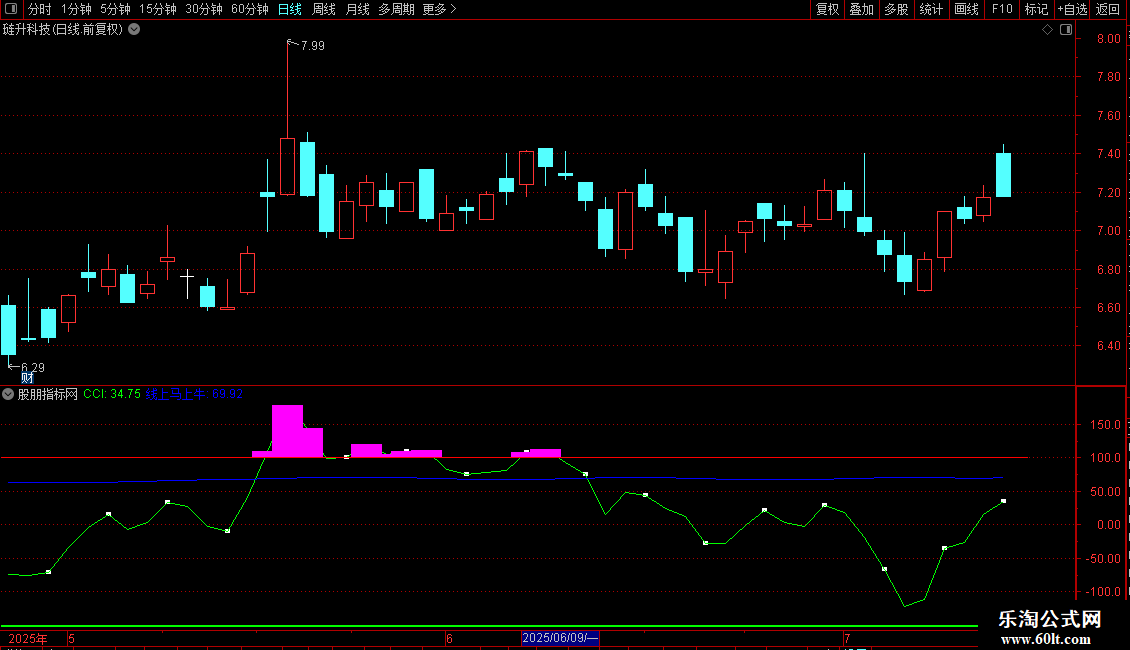Click the 复权 adjustment button
This screenshot has width=1130, height=650.
click(827, 9)
